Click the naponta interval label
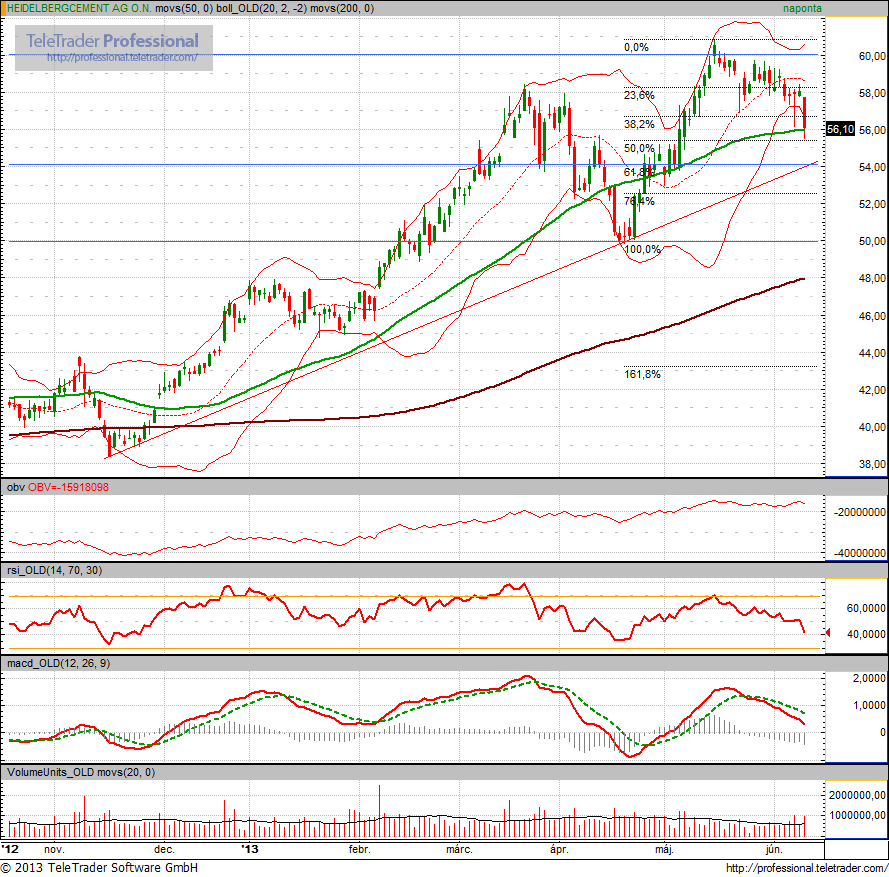 pos(802,9)
